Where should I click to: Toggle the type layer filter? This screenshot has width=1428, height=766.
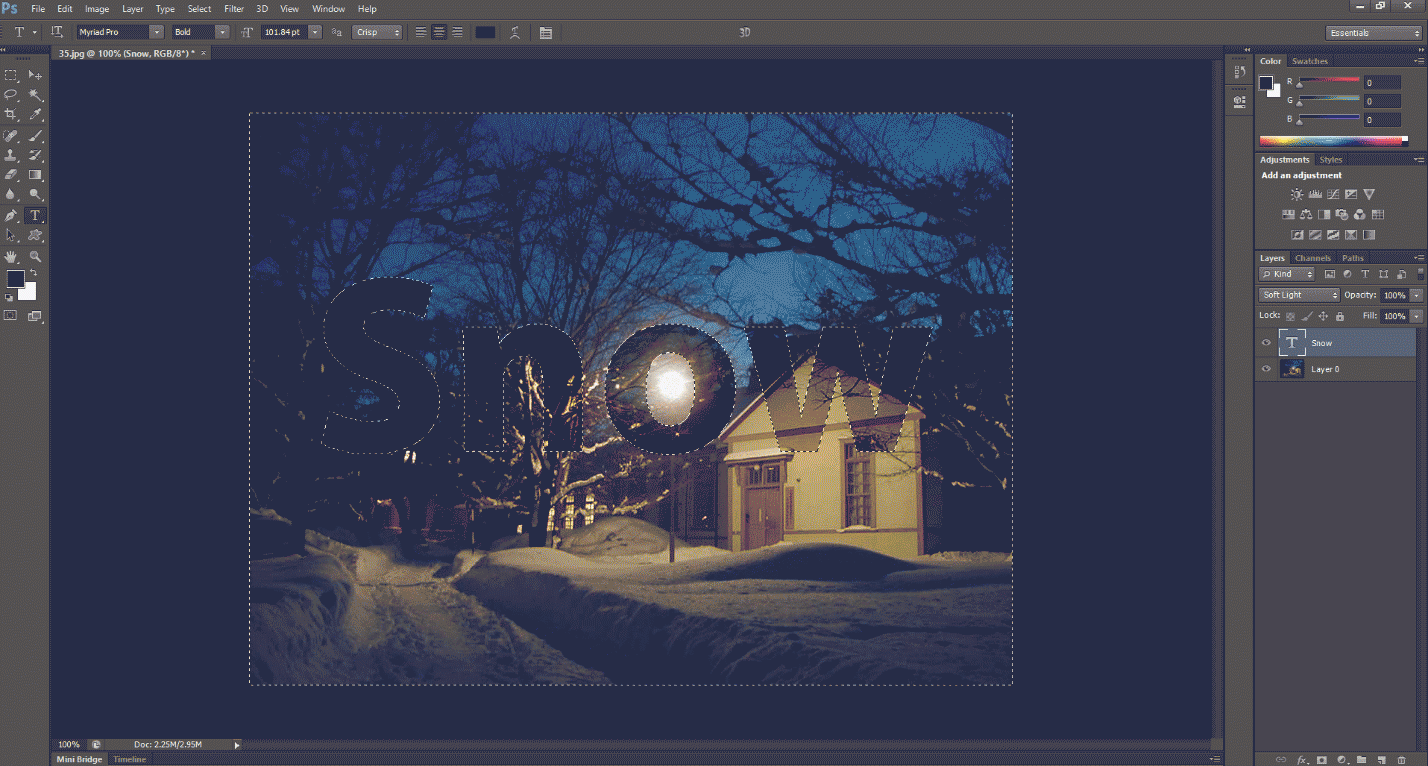click(1365, 274)
